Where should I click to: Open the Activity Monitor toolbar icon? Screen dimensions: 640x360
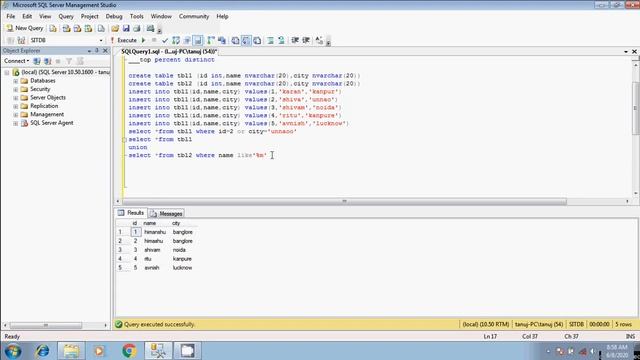pos(150,28)
